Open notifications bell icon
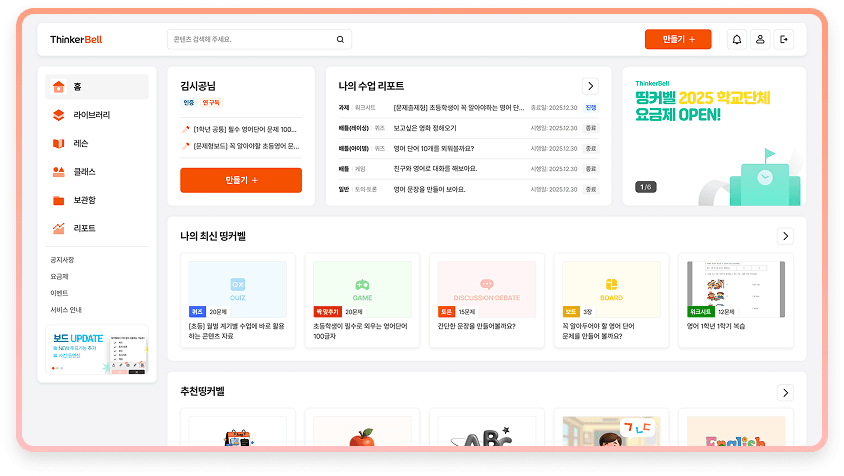The width and height of the screenshot is (844, 476). (x=737, y=39)
